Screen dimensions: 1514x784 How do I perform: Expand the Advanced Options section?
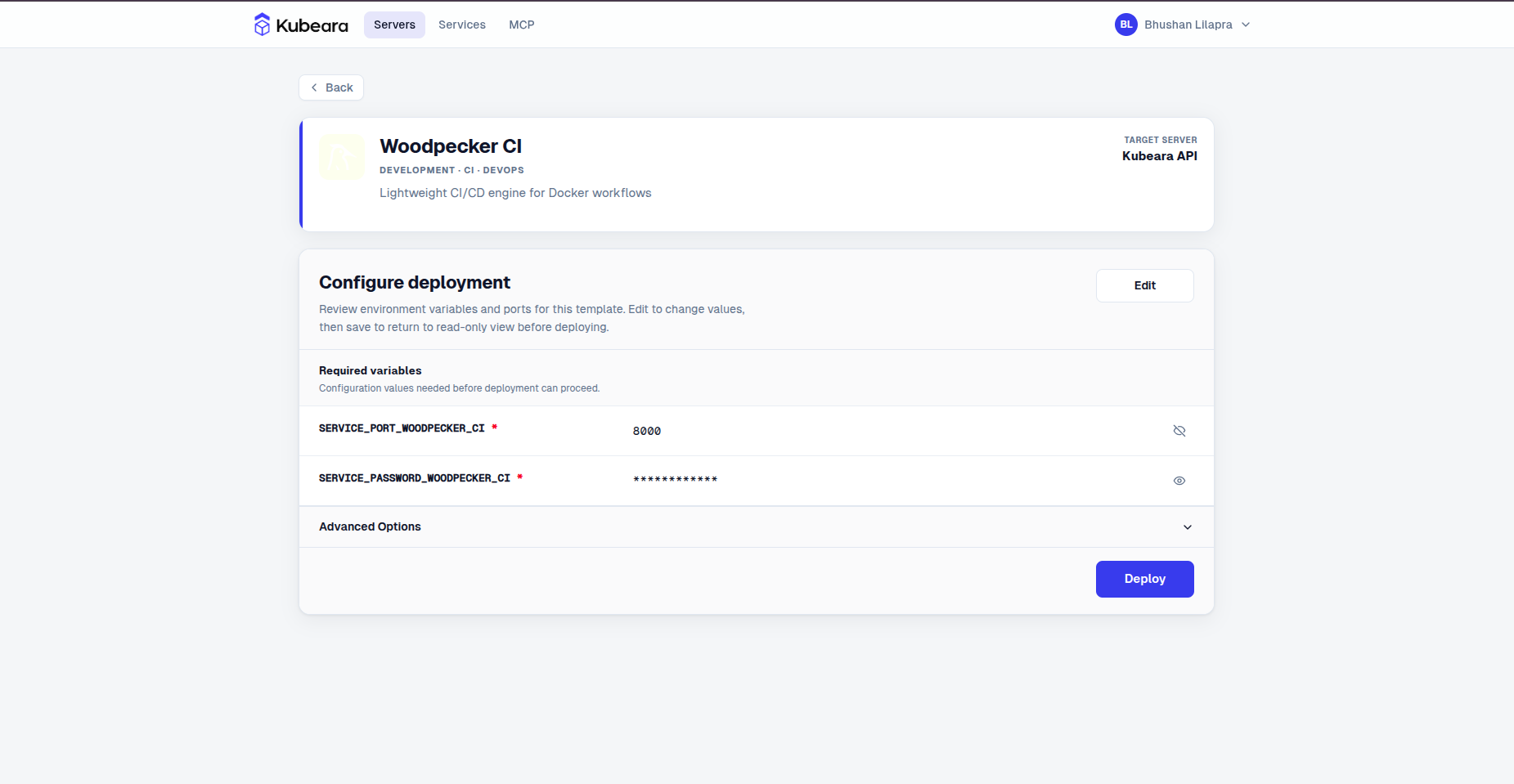tap(757, 526)
